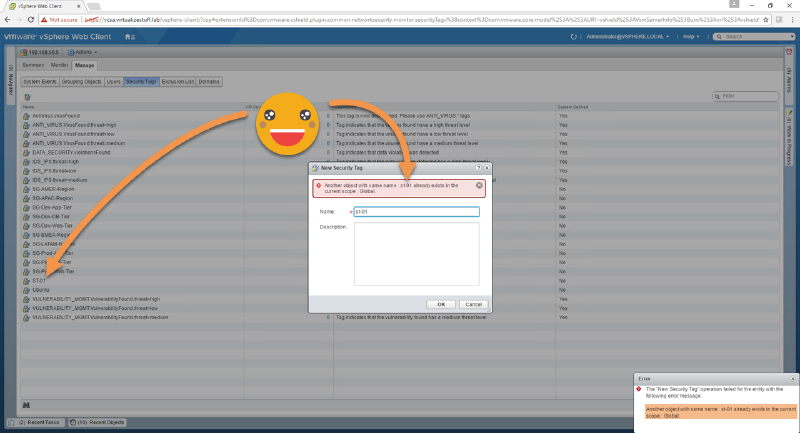
Task: Select SG-APAC-Region tag row
Action: [401, 198]
